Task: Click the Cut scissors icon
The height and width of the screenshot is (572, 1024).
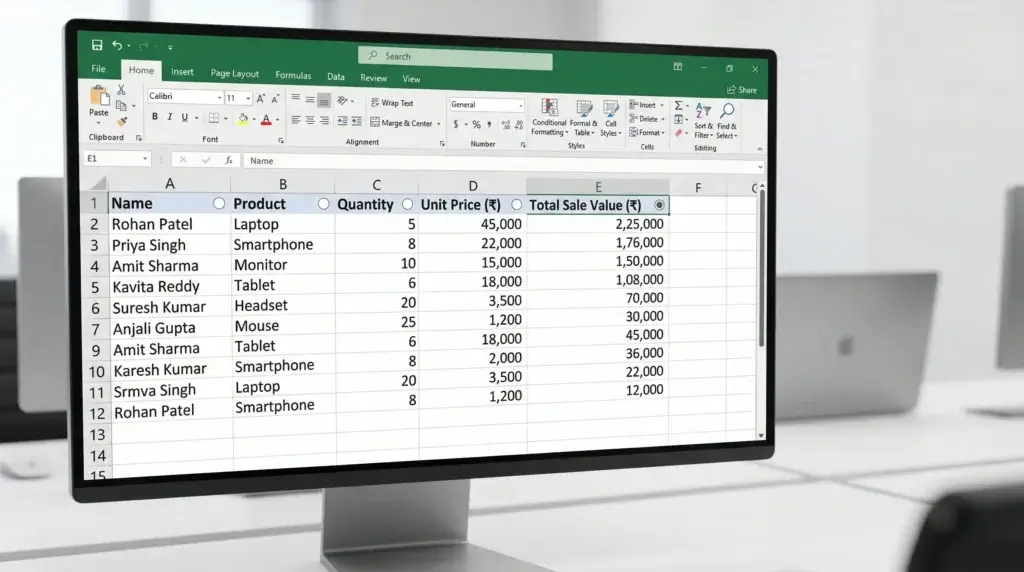Action: pos(121,90)
